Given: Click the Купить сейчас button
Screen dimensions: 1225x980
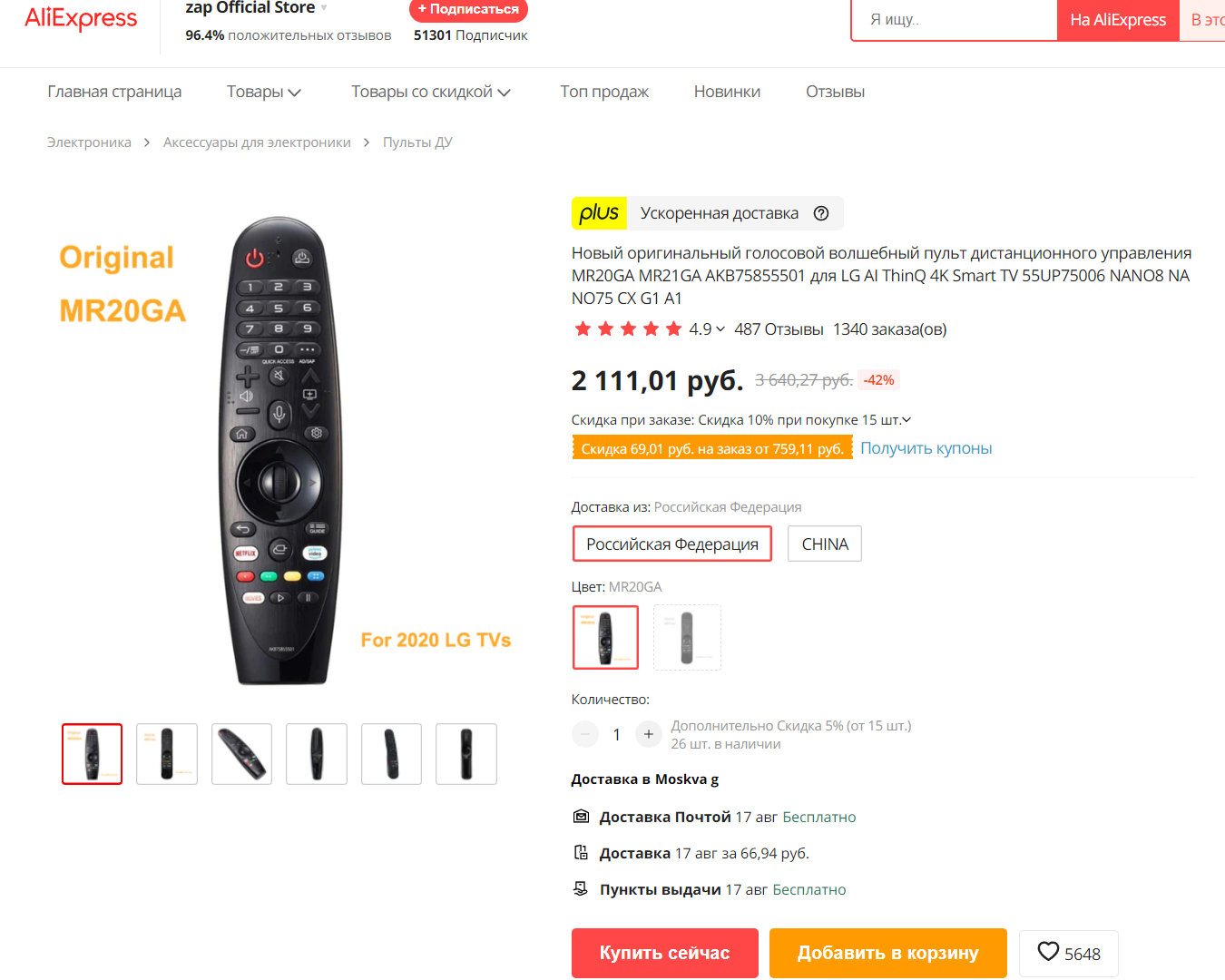Looking at the screenshot, I should (665, 953).
